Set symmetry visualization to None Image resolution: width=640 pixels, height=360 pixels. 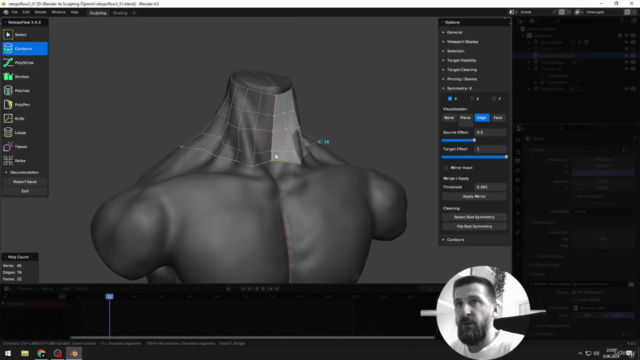449,118
